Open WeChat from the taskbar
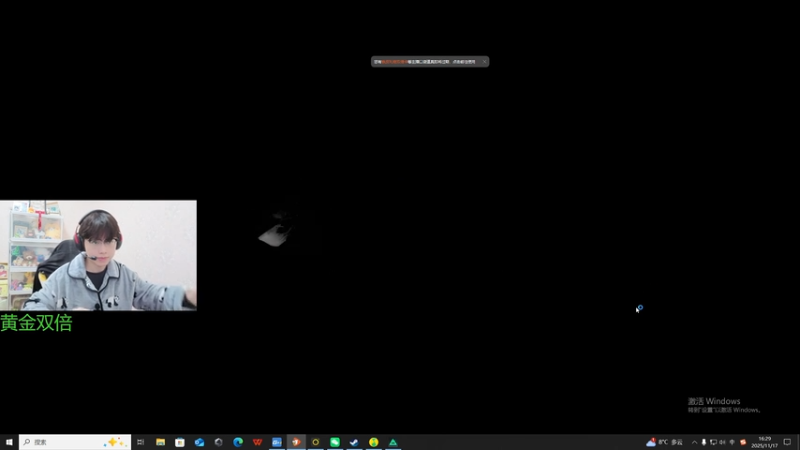 point(335,442)
